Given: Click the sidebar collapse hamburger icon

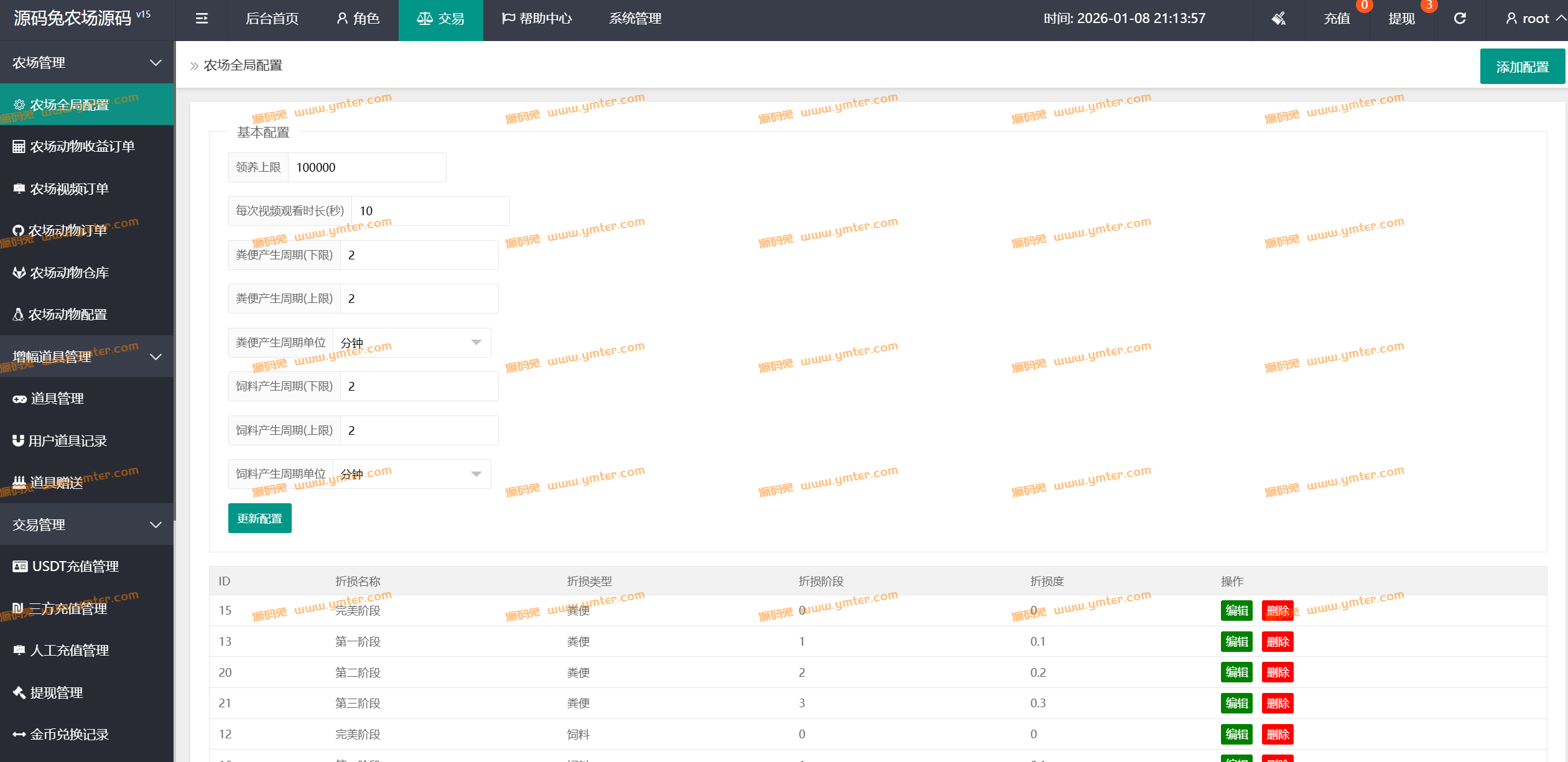Looking at the screenshot, I should click(202, 19).
